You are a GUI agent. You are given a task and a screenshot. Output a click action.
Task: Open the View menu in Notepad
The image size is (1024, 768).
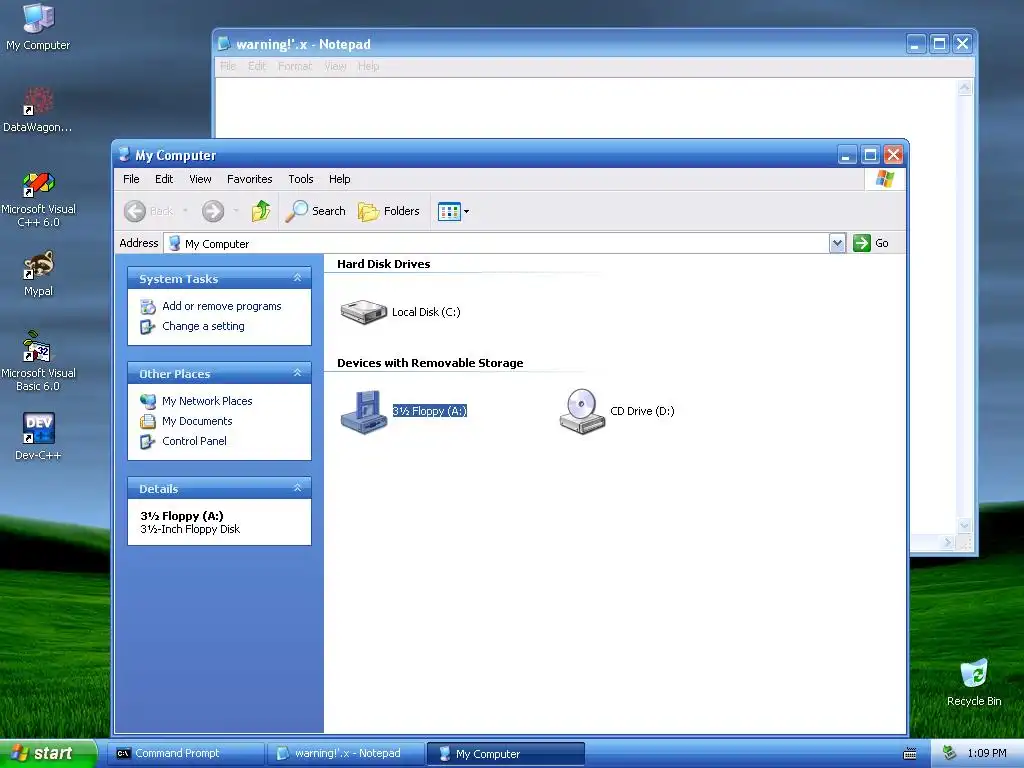pyautogui.click(x=335, y=66)
